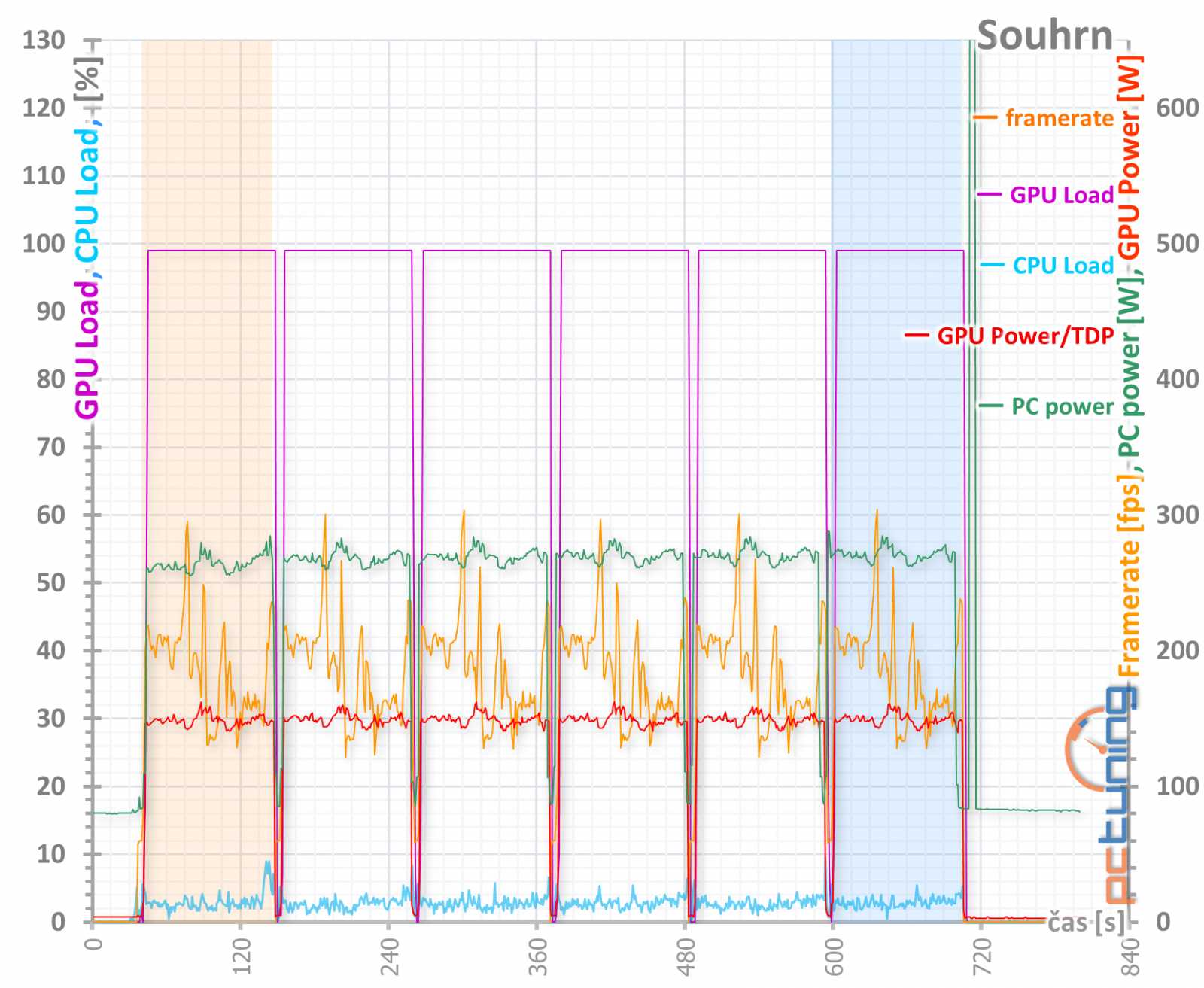Click the right axis value 100

(1178, 786)
